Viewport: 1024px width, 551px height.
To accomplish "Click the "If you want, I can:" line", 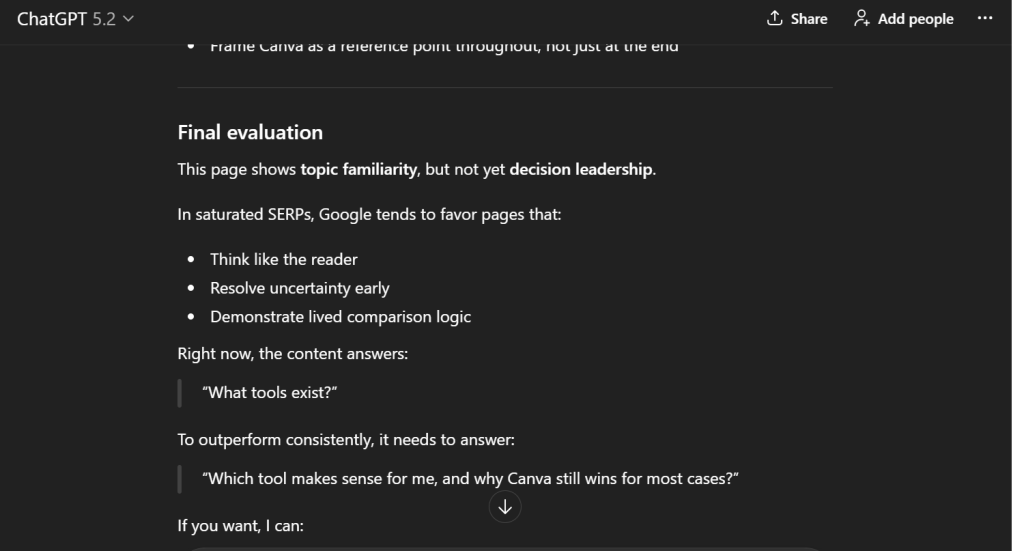I will [x=240, y=525].
